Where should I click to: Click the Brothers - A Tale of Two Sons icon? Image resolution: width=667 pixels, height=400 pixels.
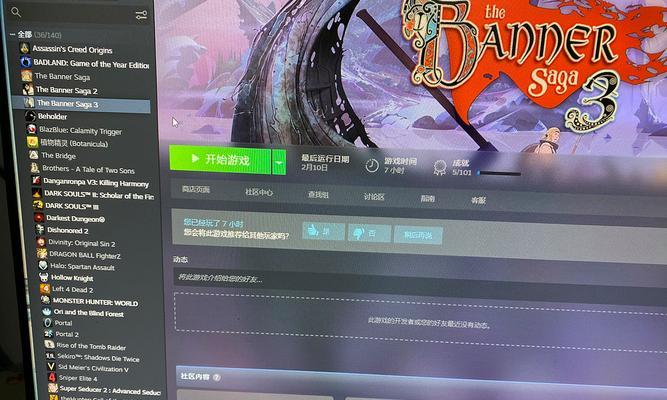click(x=35, y=168)
